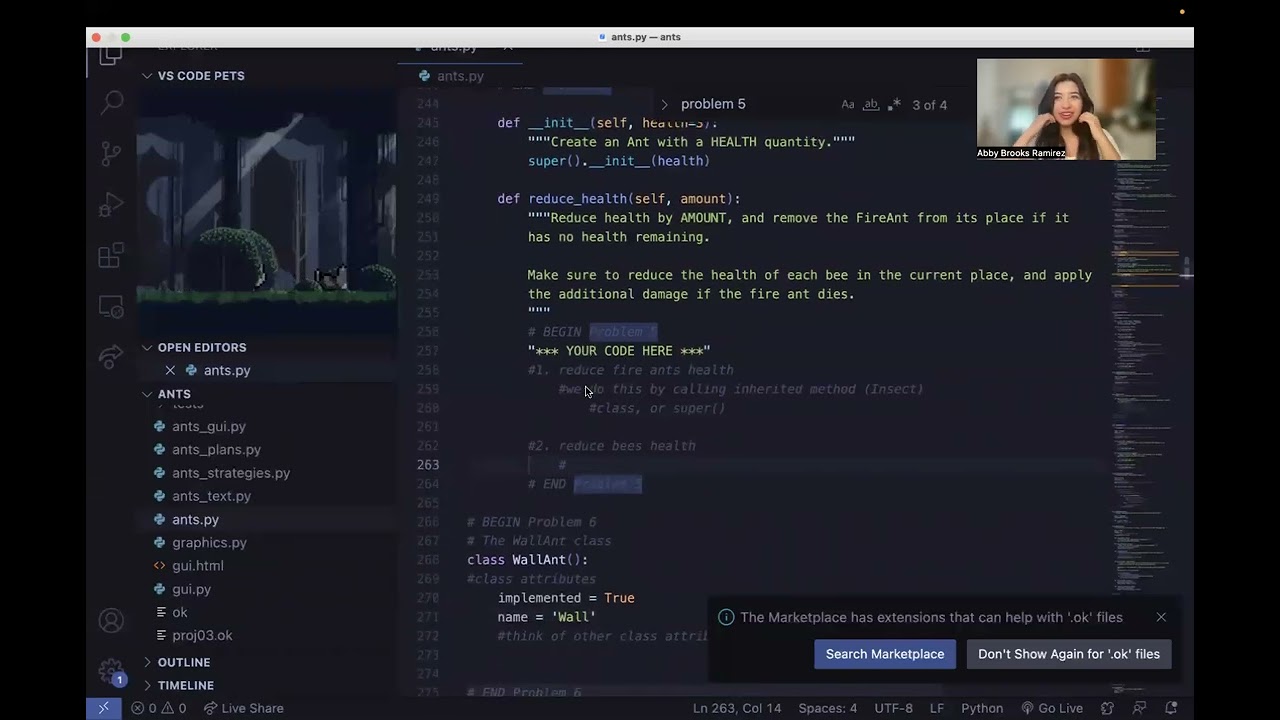Screen dimensions: 1280x720
Task: Change the UTF-8 file encoding
Action: pos(893,708)
